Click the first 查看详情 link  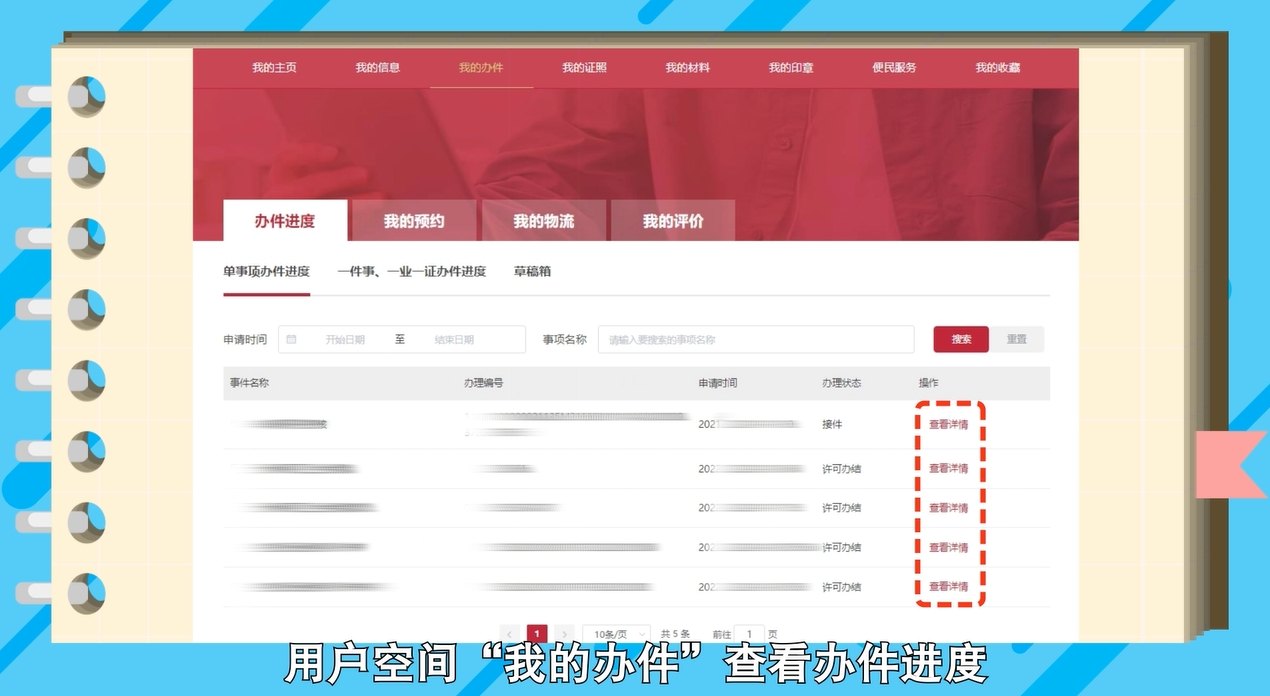pos(948,424)
